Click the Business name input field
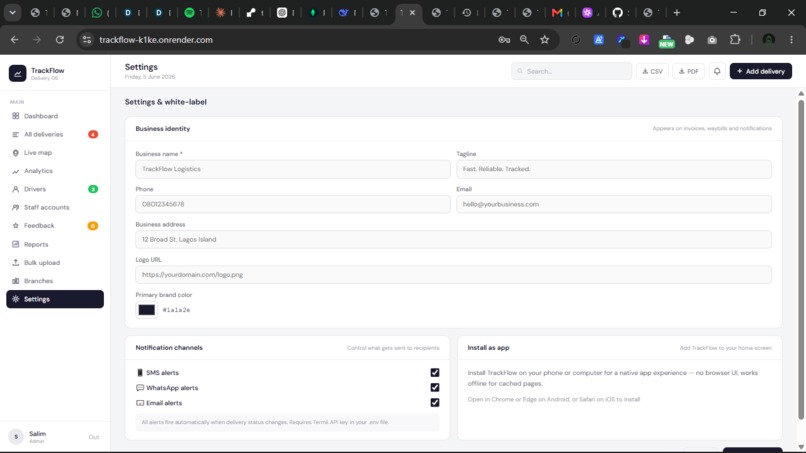 tap(293, 169)
